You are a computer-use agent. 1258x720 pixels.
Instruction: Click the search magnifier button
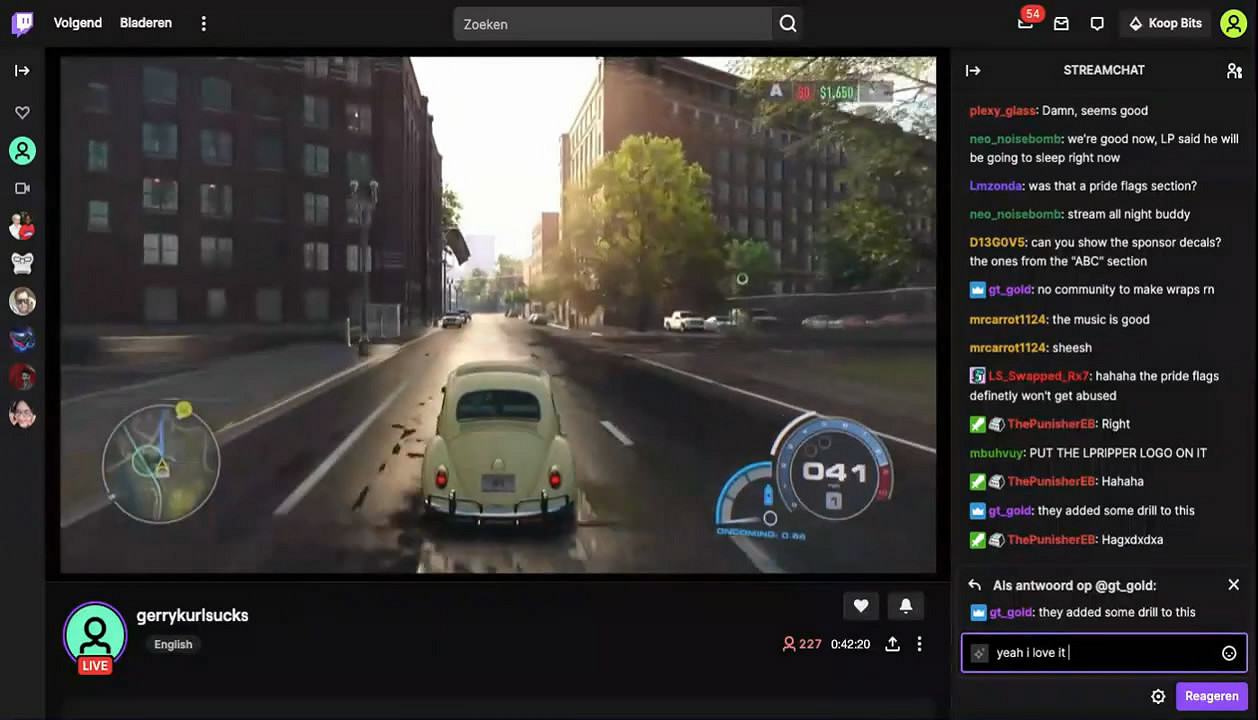(x=788, y=24)
